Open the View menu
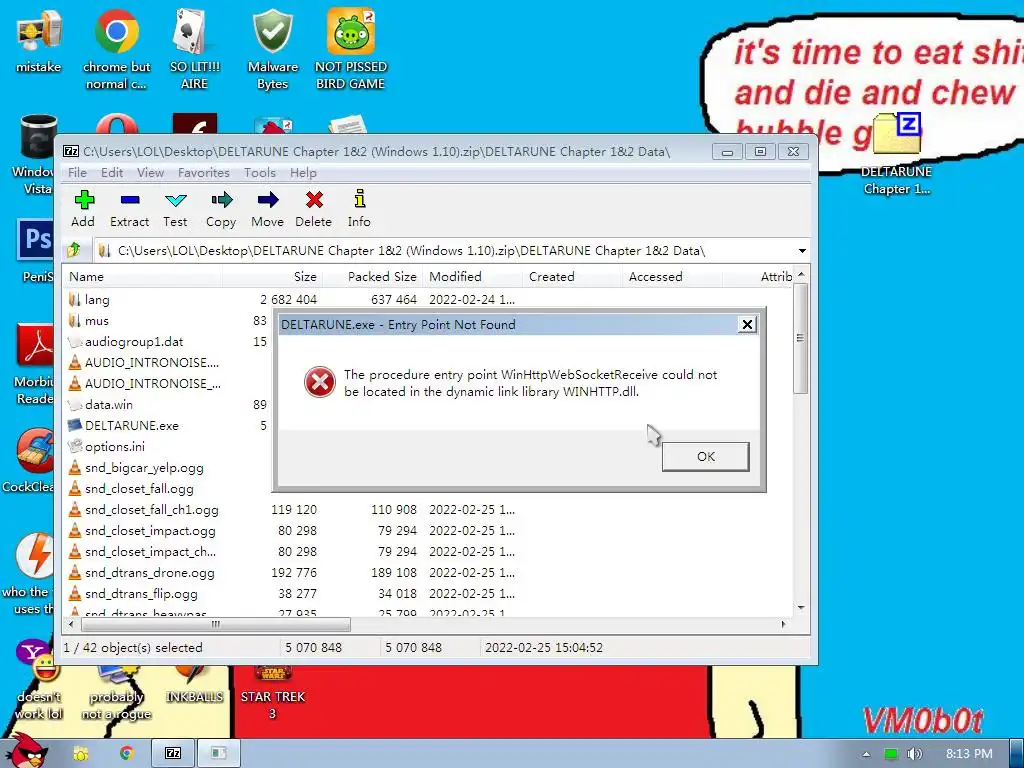 [150, 172]
